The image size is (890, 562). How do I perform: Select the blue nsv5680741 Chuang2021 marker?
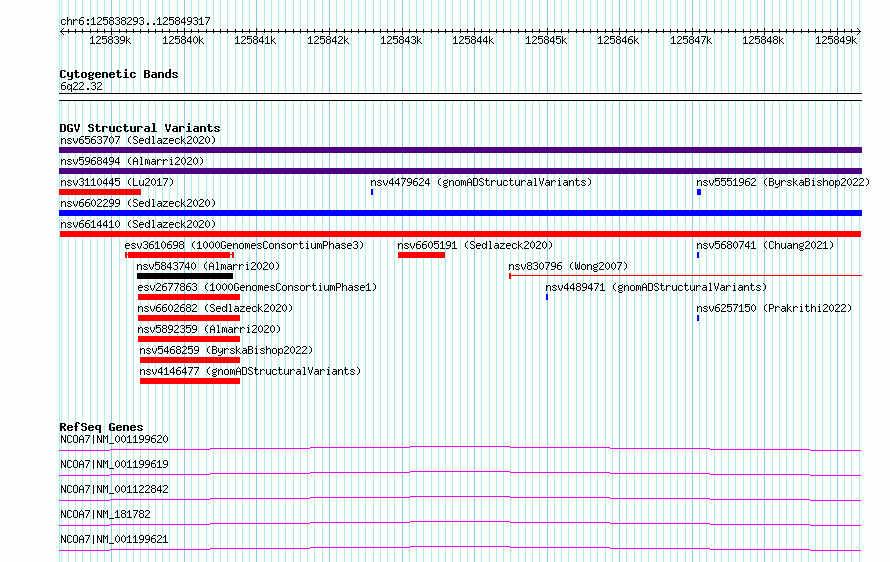[698, 255]
